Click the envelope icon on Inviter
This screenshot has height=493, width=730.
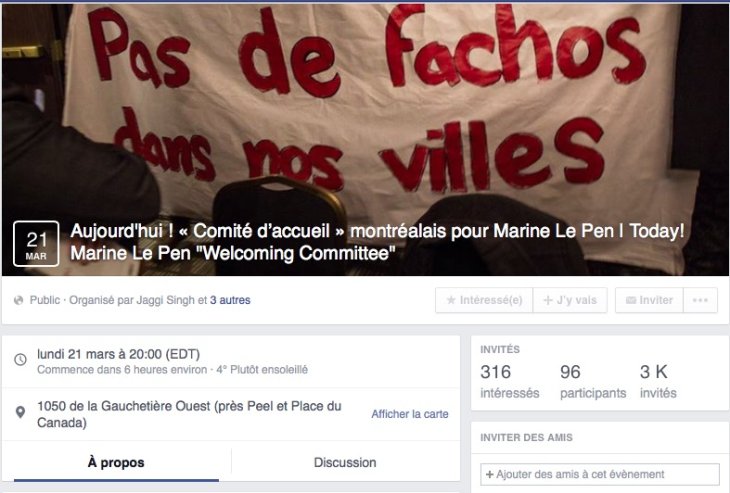click(x=631, y=300)
